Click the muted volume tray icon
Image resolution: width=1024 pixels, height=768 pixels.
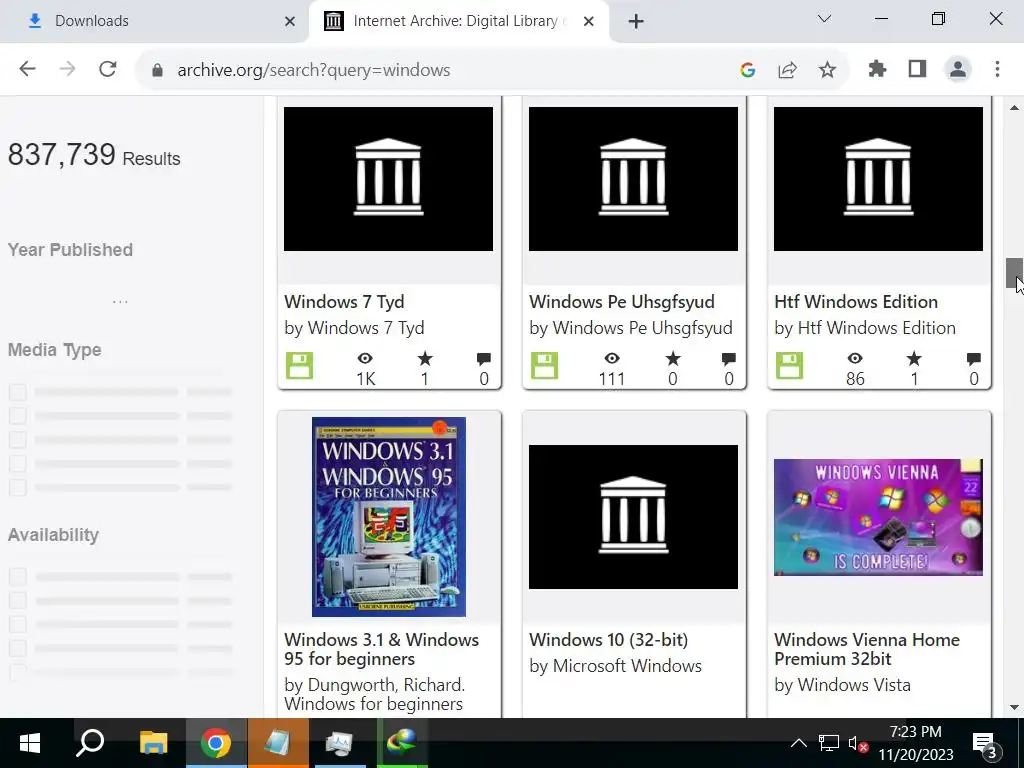[857, 743]
